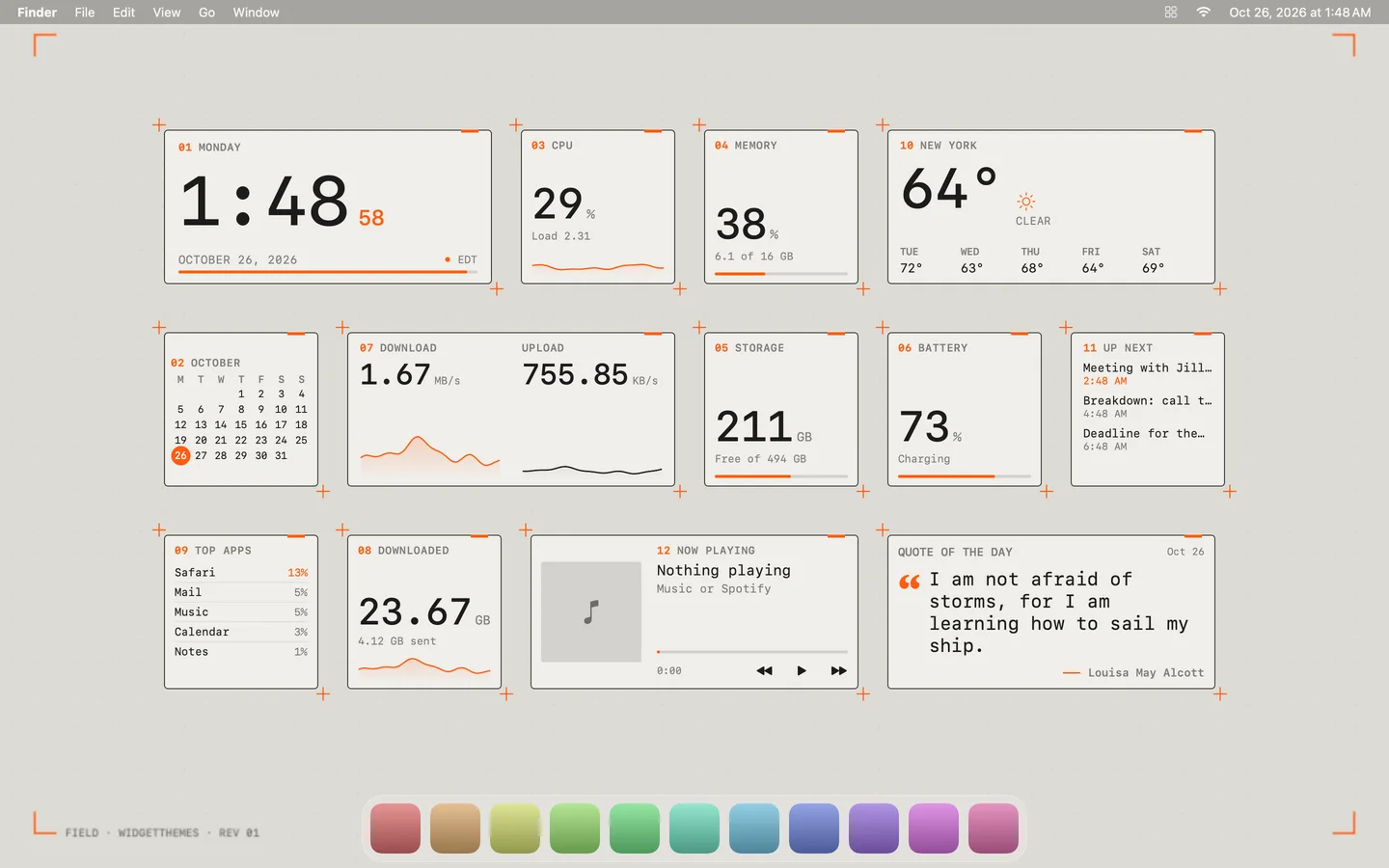The height and width of the screenshot is (868, 1389).
Task: Open the Edit menu
Action: (x=123, y=13)
